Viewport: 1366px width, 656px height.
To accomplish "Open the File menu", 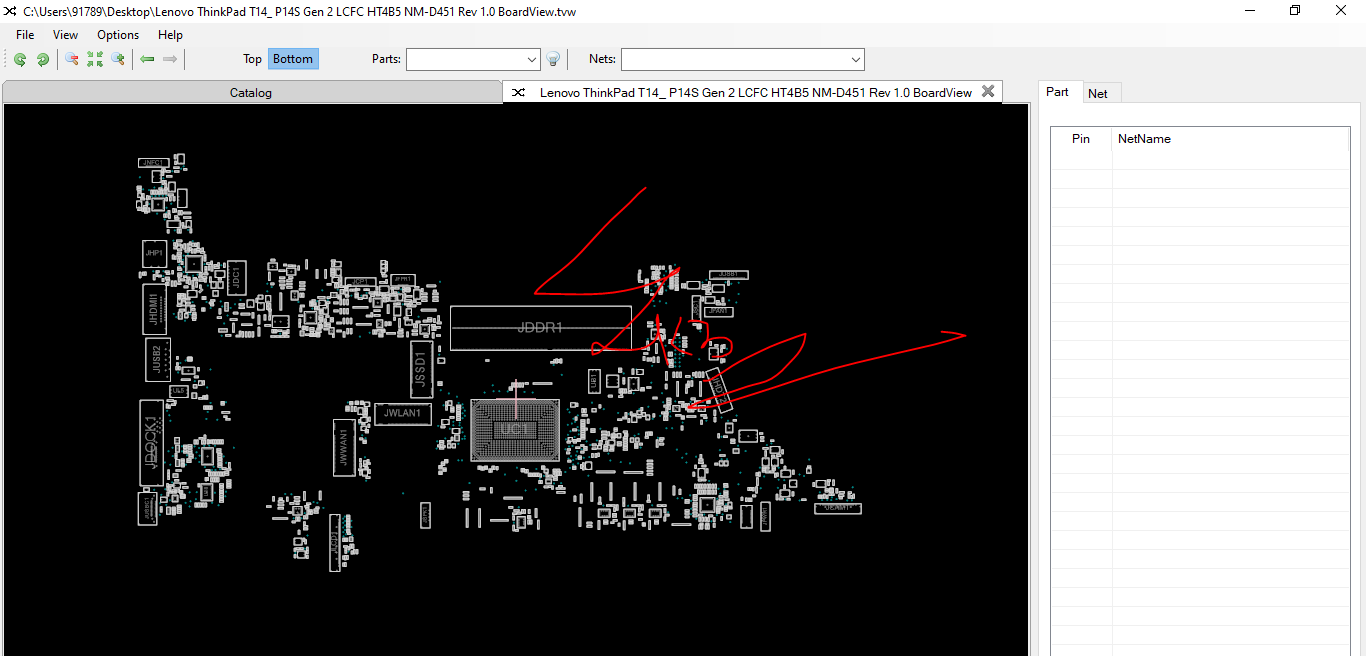I will point(25,34).
